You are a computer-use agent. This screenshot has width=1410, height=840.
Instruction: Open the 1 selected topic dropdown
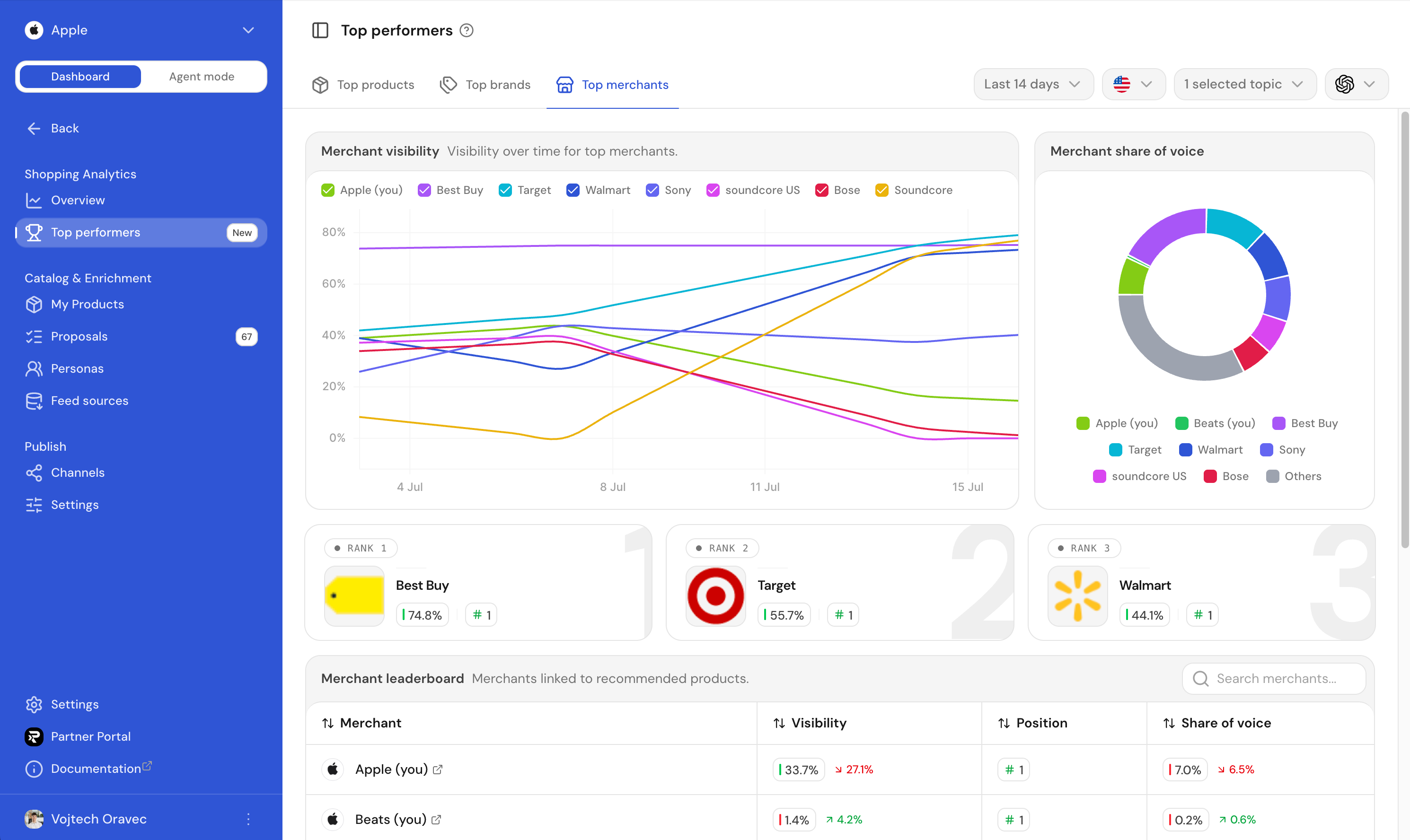(1245, 84)
